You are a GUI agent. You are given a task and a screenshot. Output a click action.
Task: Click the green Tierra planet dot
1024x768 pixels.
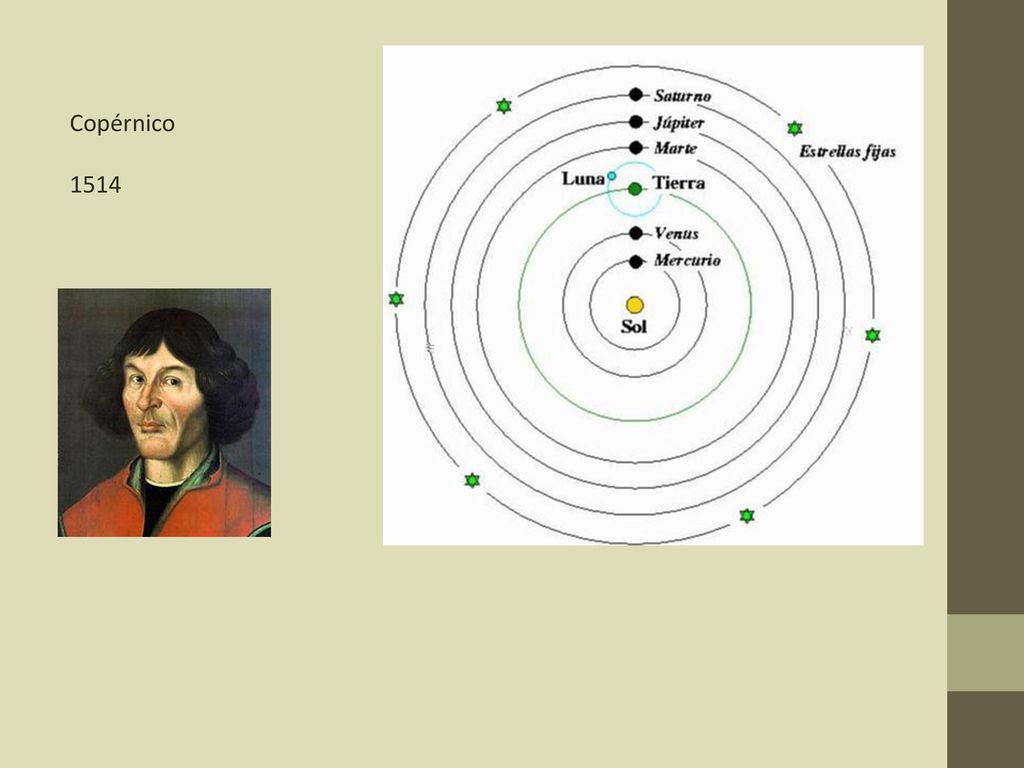pyautogui.click(x=635, y=189)
